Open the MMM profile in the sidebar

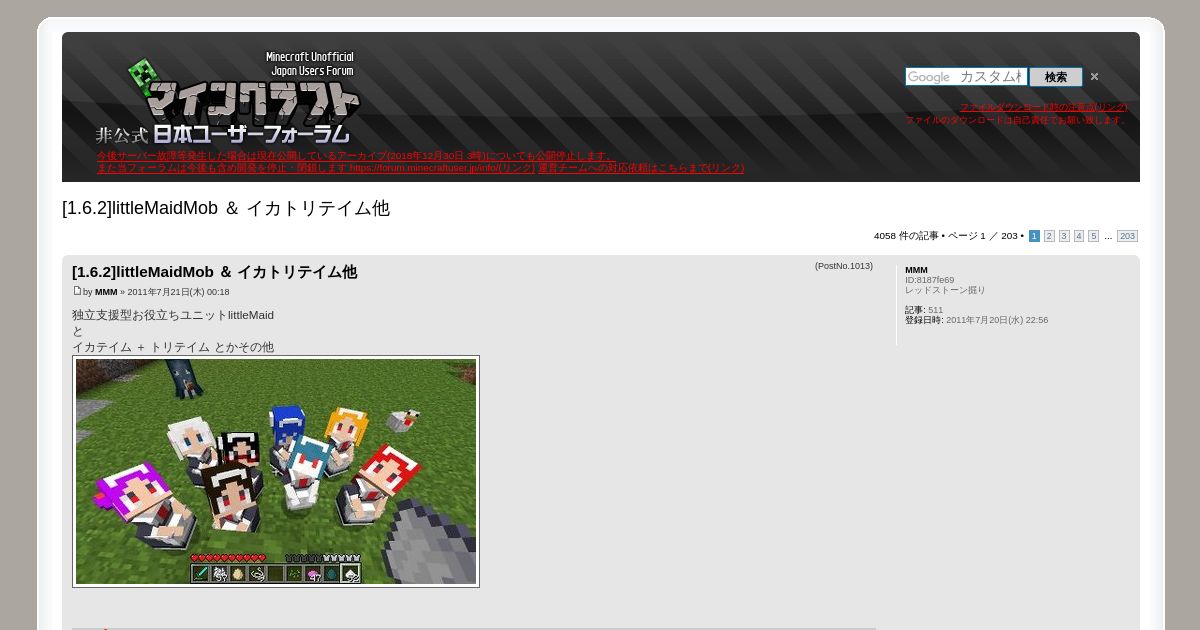(x=916, y=270)
